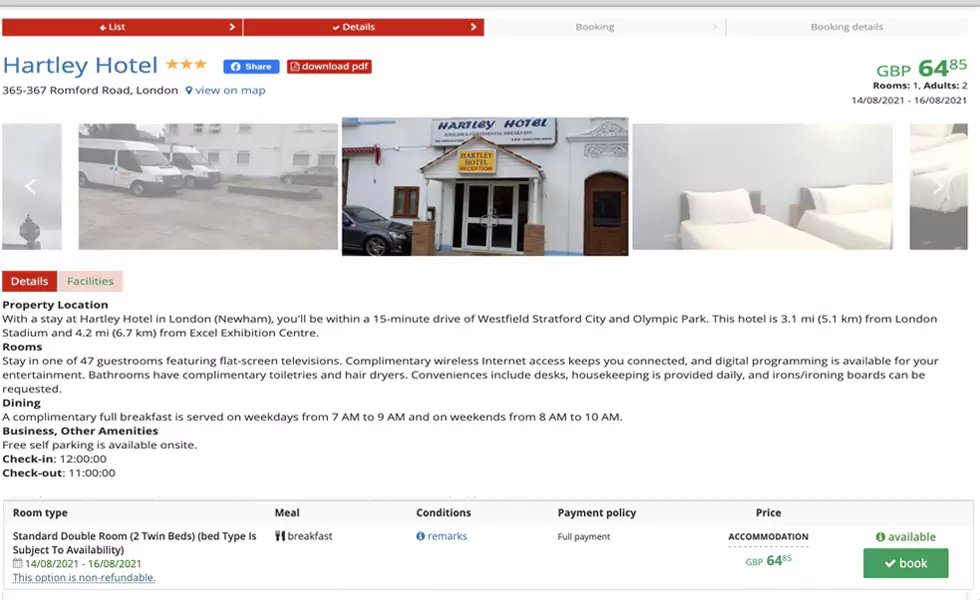Click the map pin beside the address

pyautogui.click(x=190, y=90)
